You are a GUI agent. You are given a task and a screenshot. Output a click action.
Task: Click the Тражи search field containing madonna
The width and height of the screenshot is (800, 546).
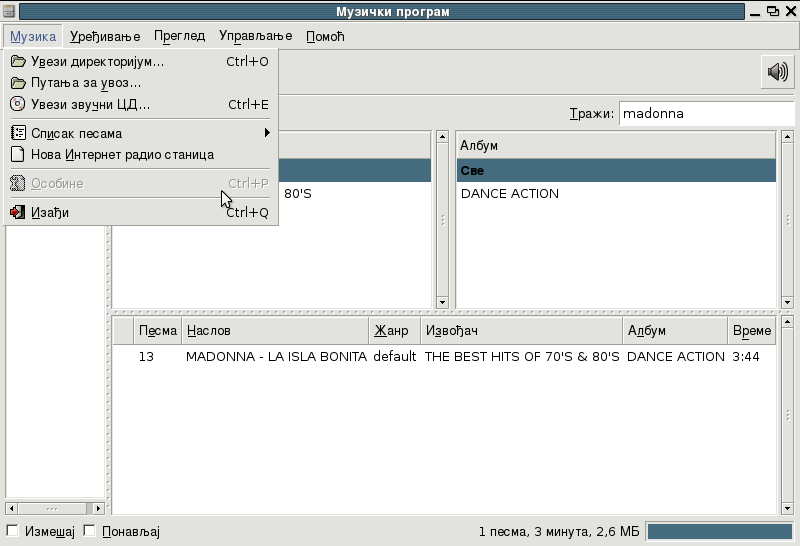(707, 113)
